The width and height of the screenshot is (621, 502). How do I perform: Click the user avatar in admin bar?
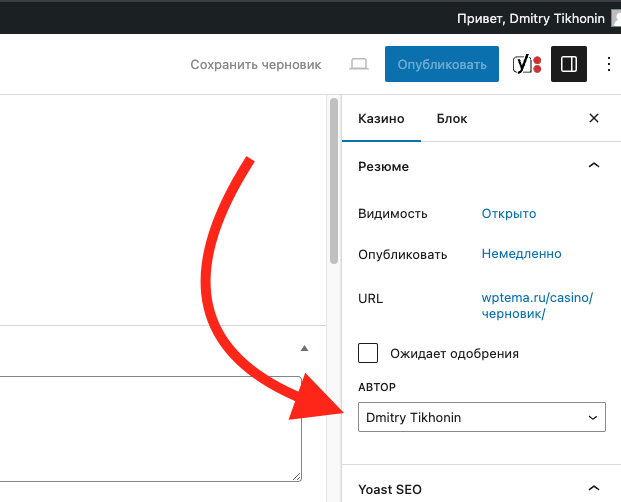pos(616,18)
